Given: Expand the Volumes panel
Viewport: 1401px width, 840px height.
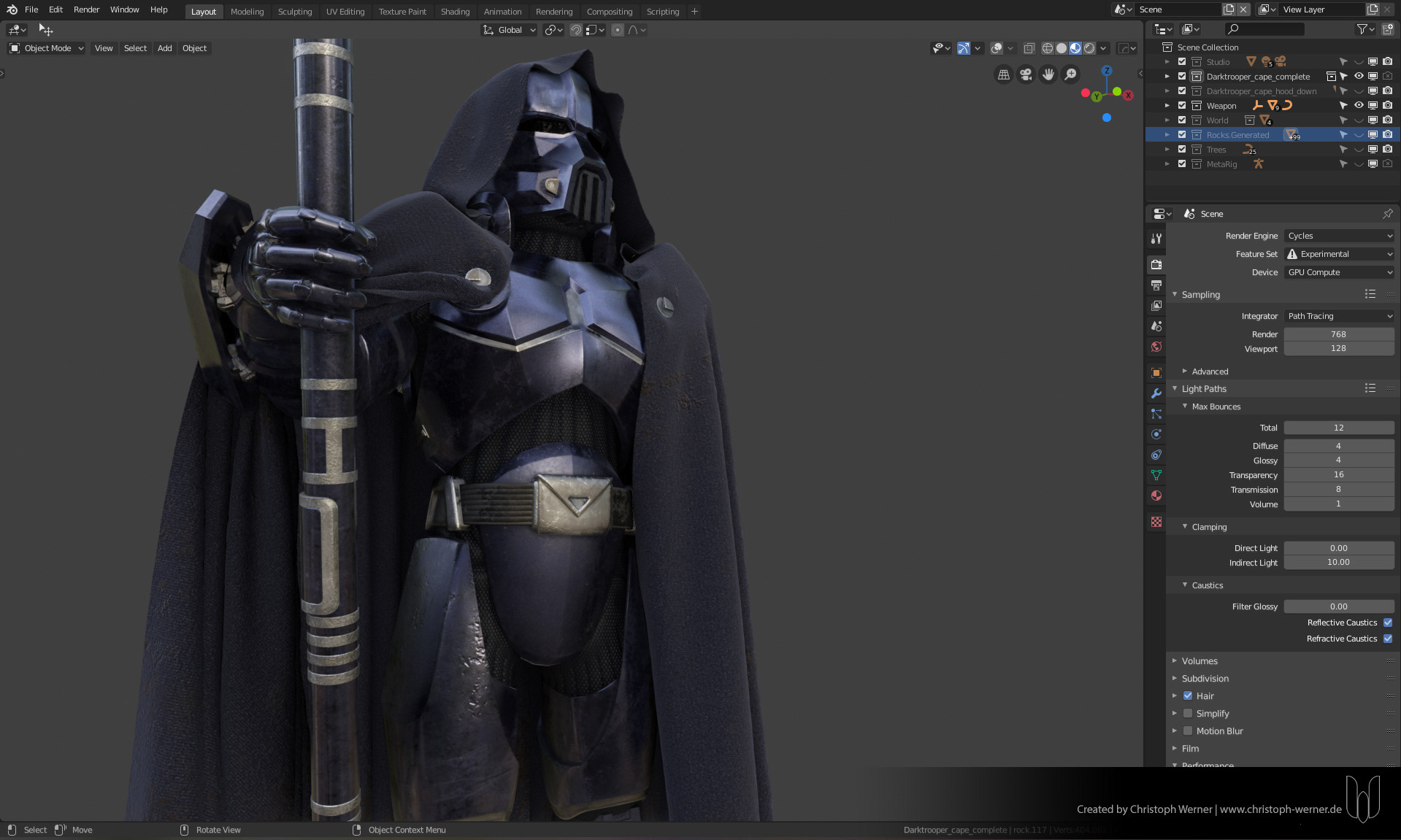Looking at the screenshot, I should click(1200, 661).
